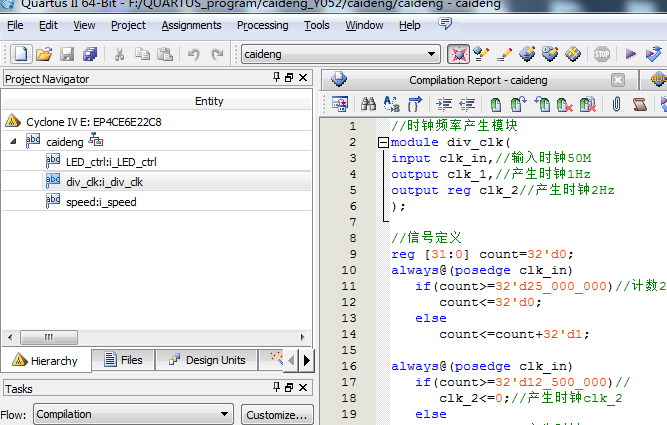Click the Cut scissors icon

coord(118,54)
